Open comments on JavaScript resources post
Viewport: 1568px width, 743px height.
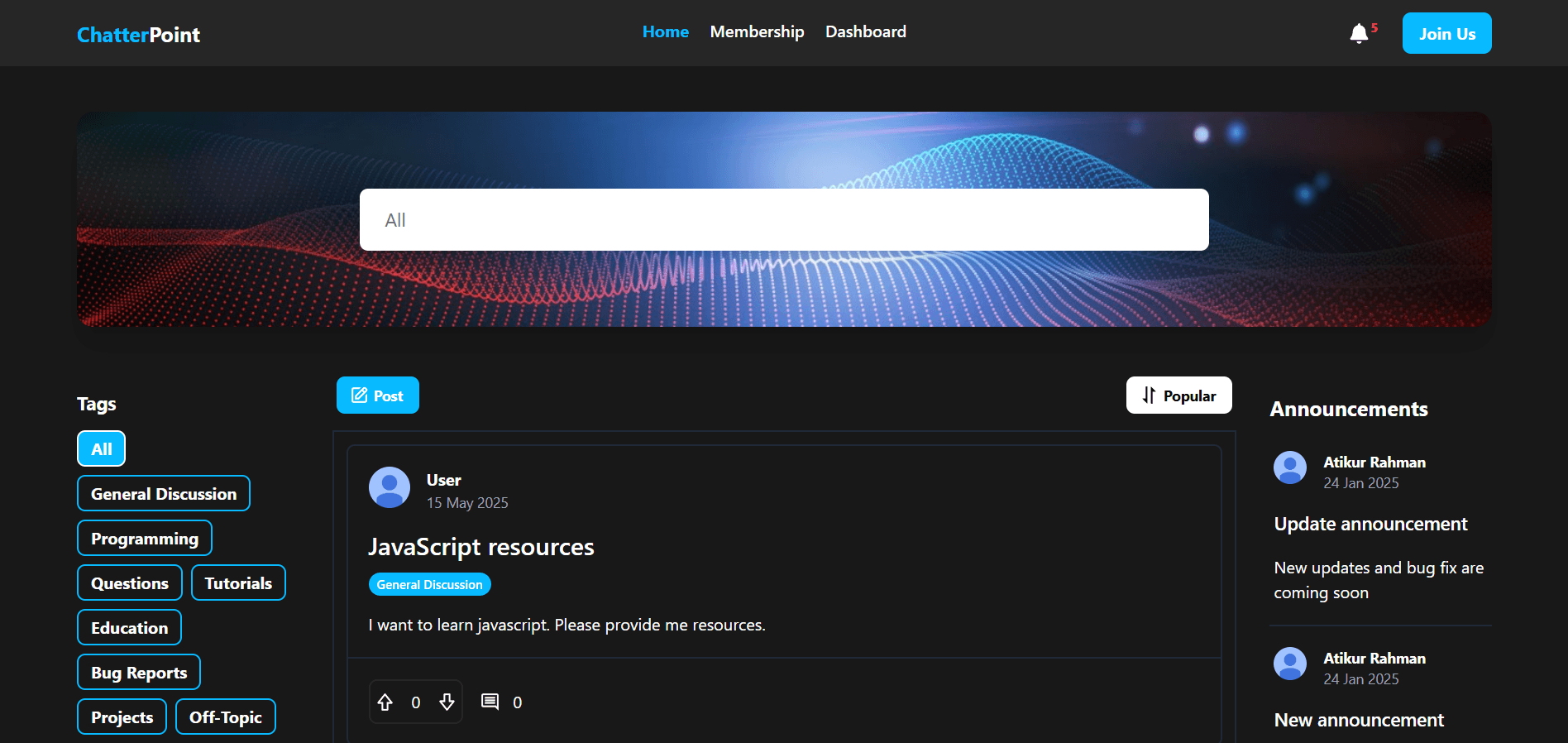(490, 702)
